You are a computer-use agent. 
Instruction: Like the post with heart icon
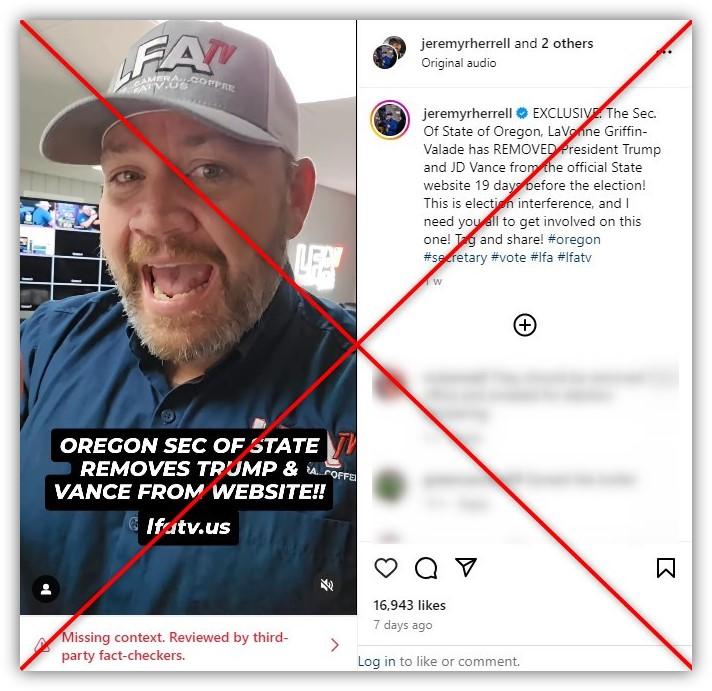click(386, 568)
